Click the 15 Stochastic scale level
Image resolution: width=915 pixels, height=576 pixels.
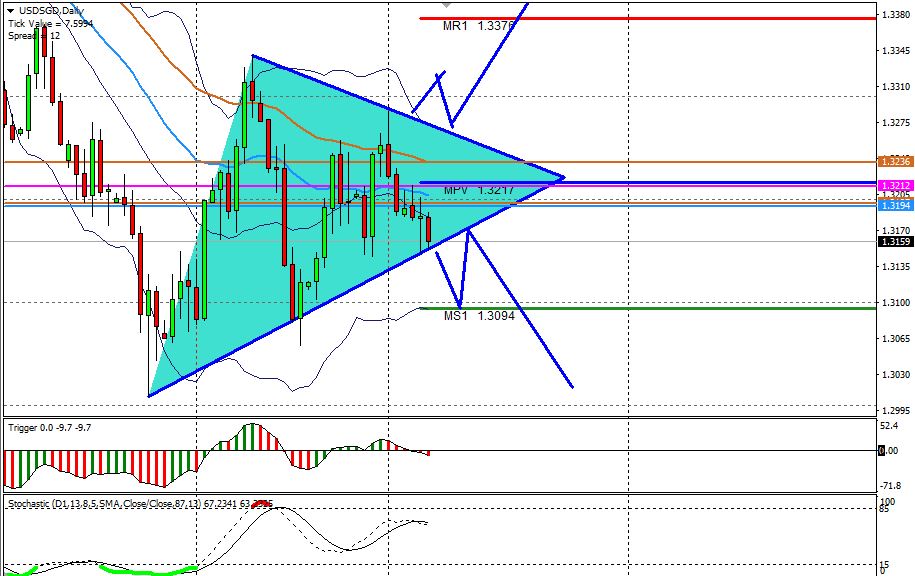point(885,564)
